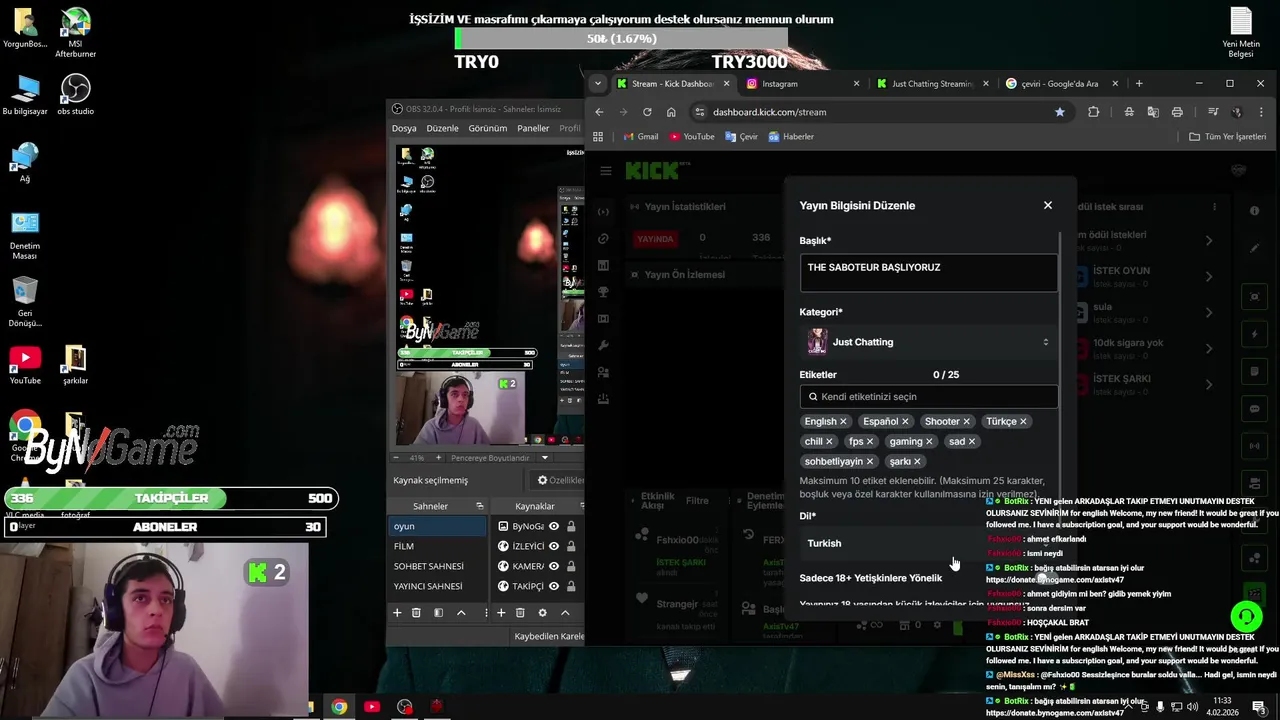This screenshot has height=720, width=1280.
Task: Click the dashboard.kick.com/stream address bar
Action: 880,112
